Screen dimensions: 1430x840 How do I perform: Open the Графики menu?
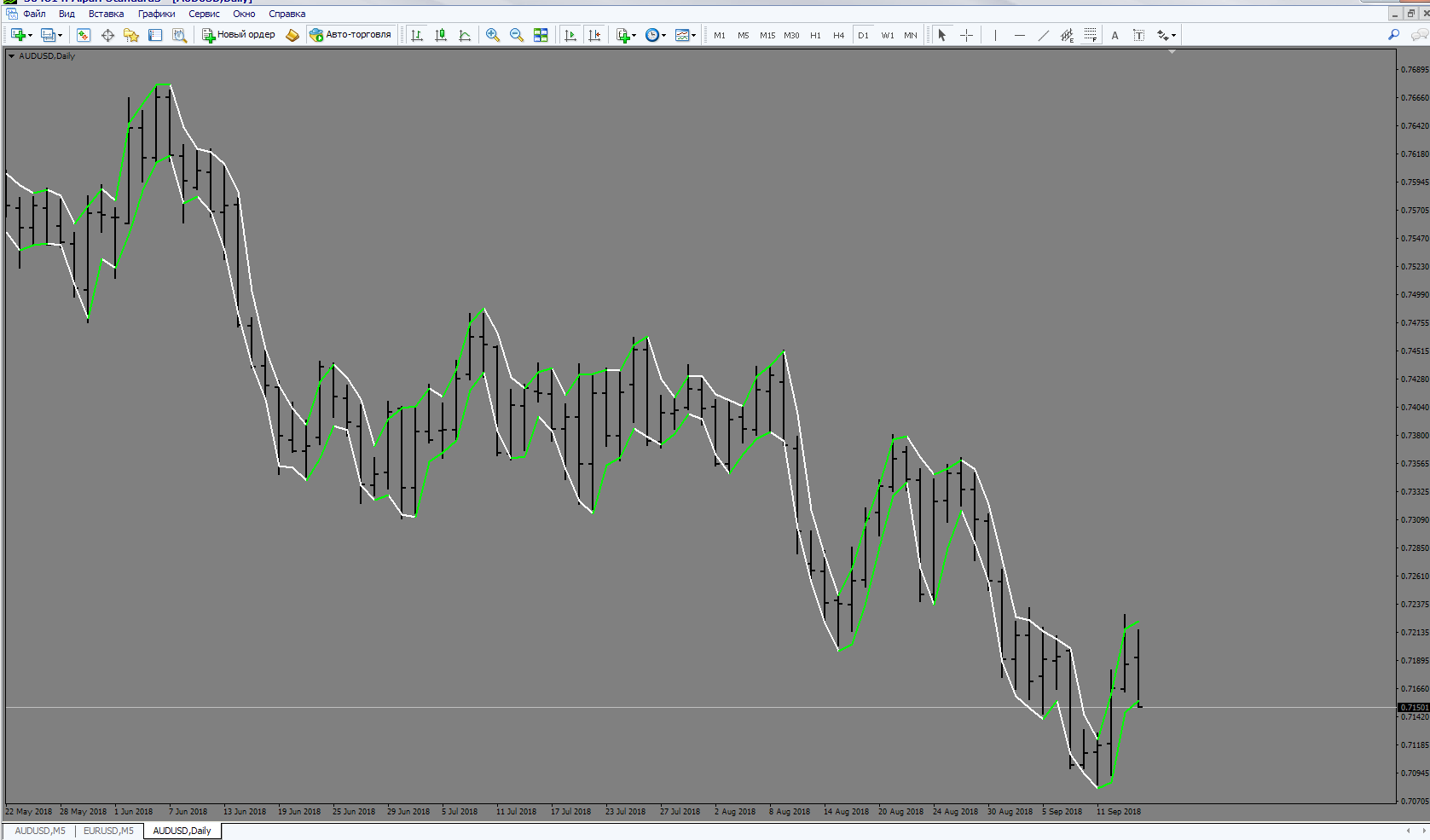pyautogui.click(x=157, y=14)
